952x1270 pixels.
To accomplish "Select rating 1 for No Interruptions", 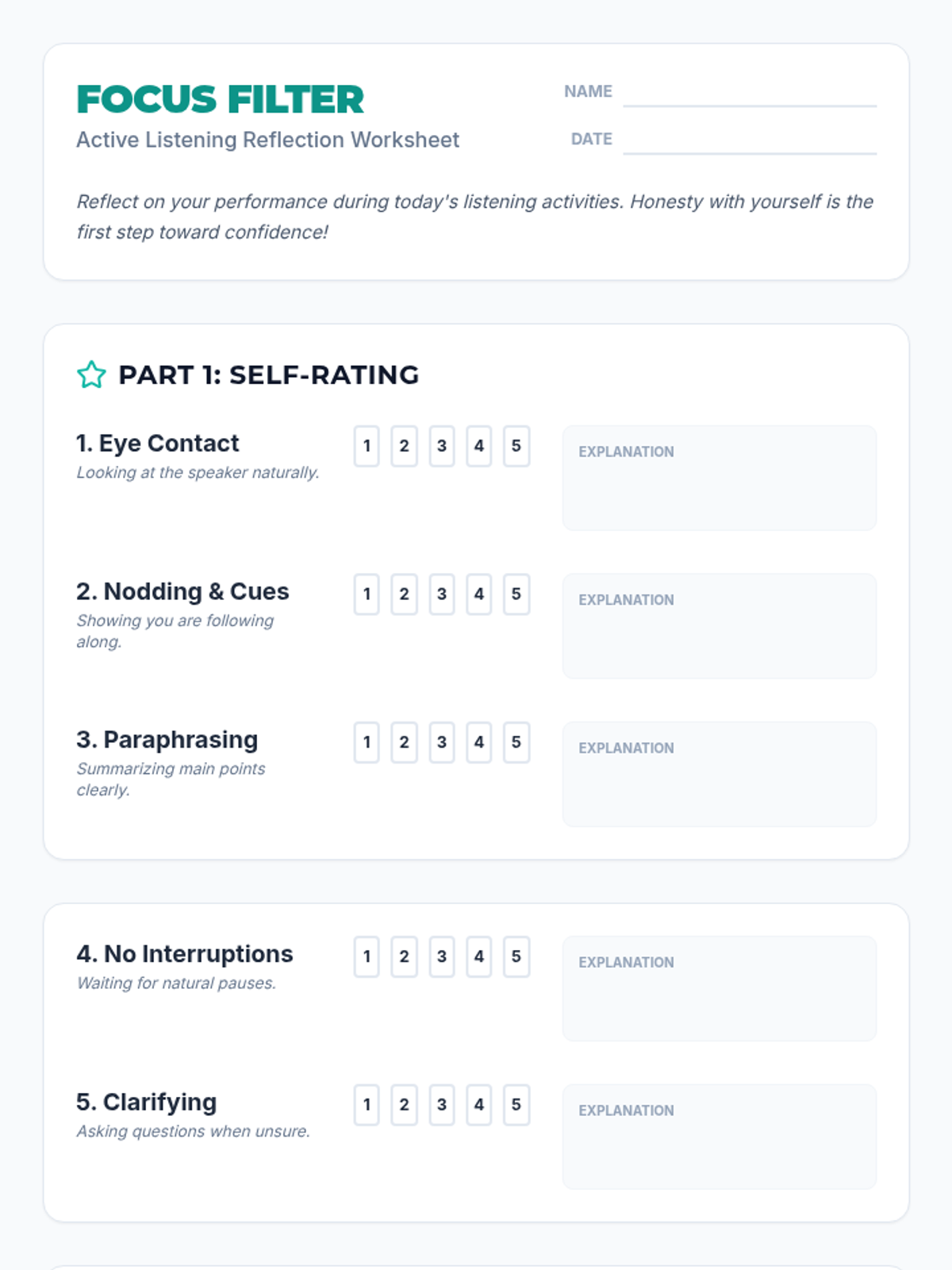I will click(367, 956).
